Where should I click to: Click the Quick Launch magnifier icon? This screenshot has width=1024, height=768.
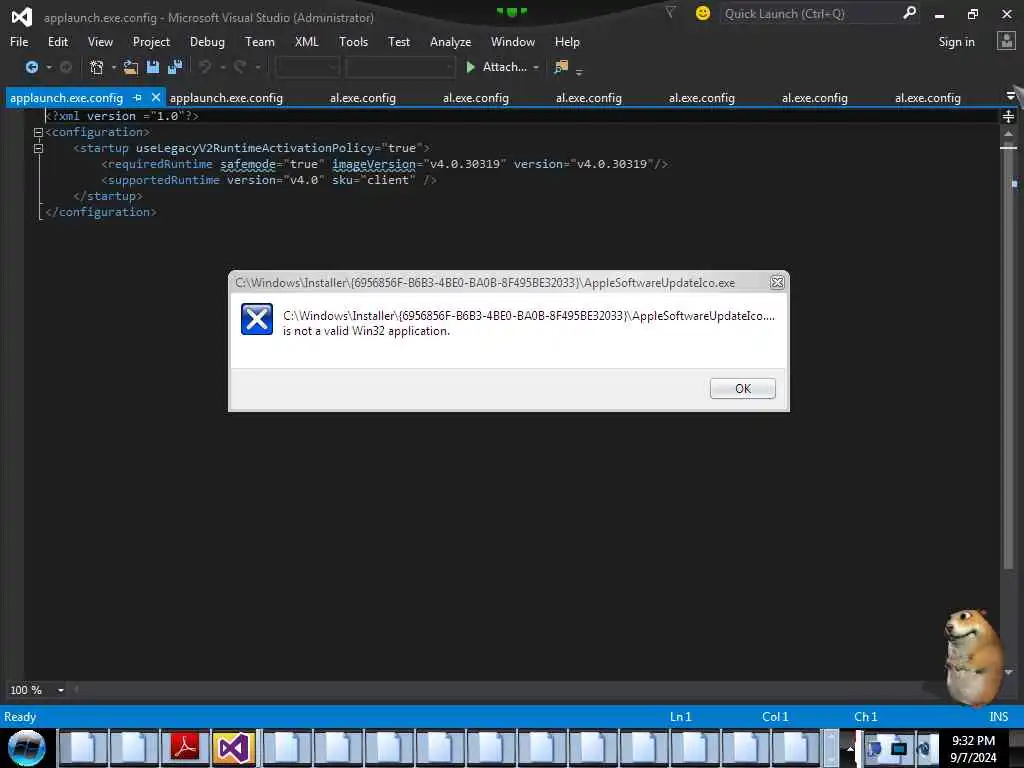(x=909, y=12)
